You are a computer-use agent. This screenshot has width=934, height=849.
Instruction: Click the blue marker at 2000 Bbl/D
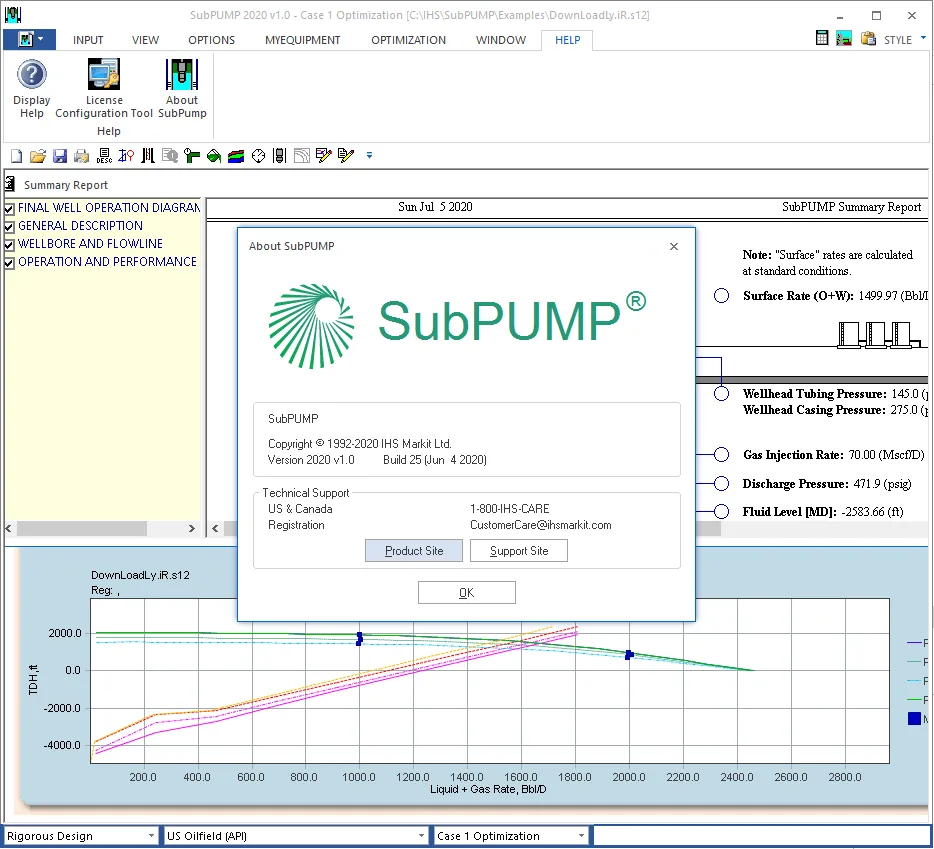[629, 655]
